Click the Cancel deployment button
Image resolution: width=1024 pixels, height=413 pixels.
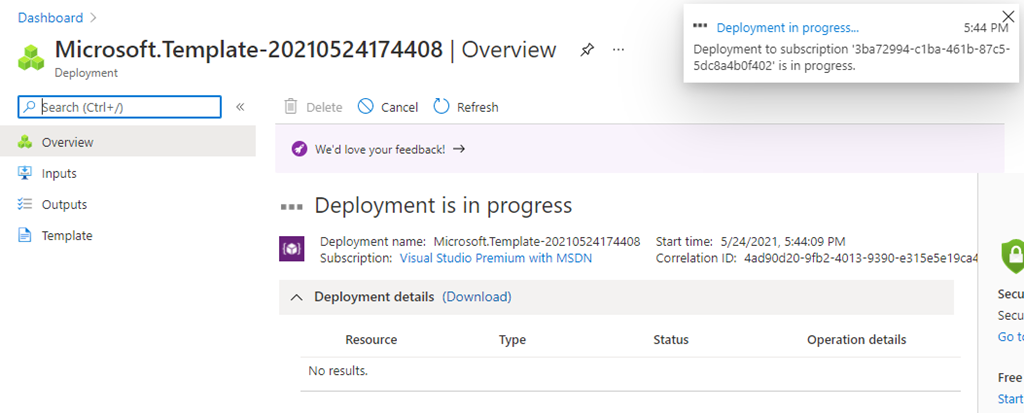[388, 107]
